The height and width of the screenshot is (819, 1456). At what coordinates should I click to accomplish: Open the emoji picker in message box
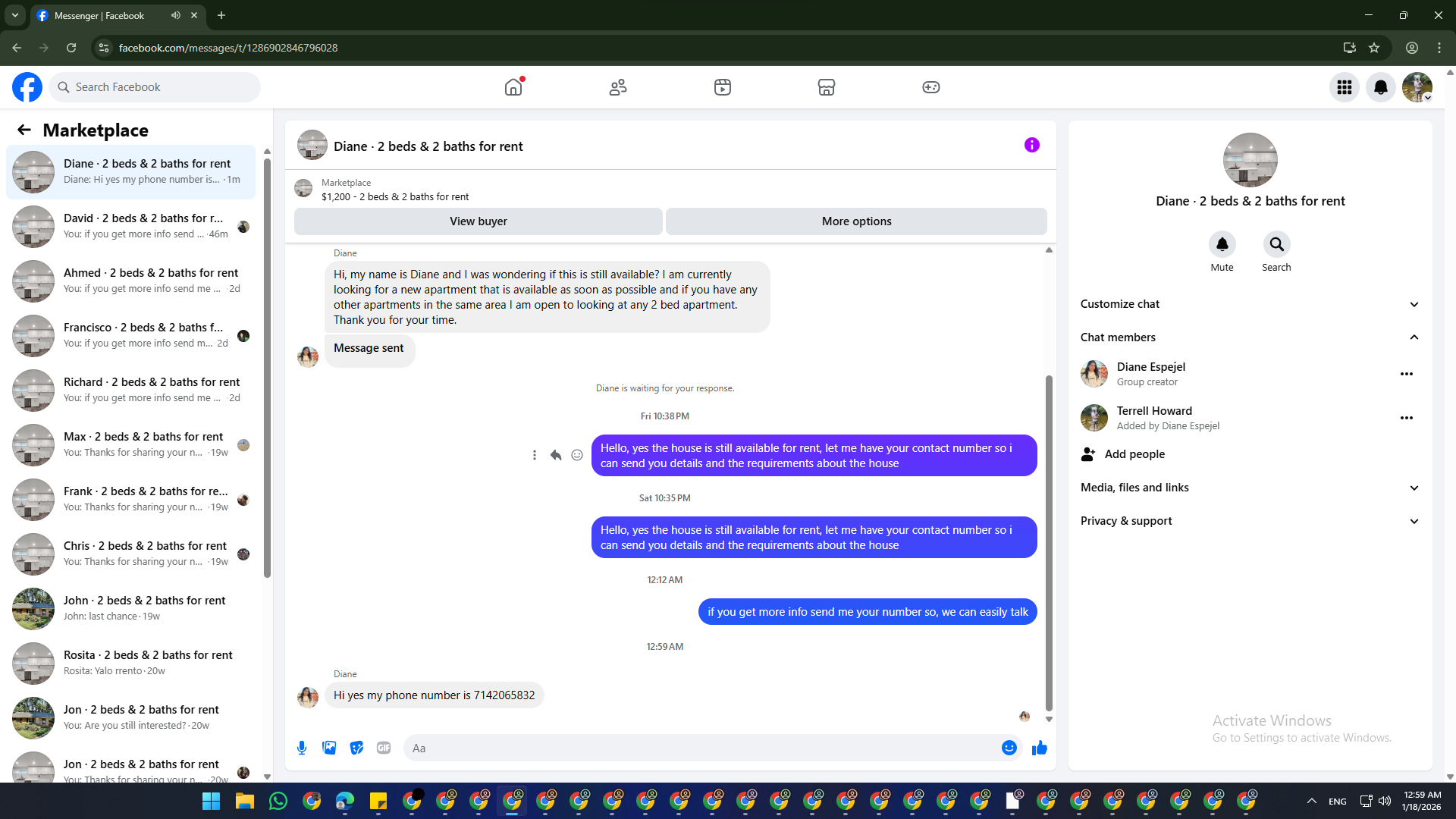point(1009,748)
